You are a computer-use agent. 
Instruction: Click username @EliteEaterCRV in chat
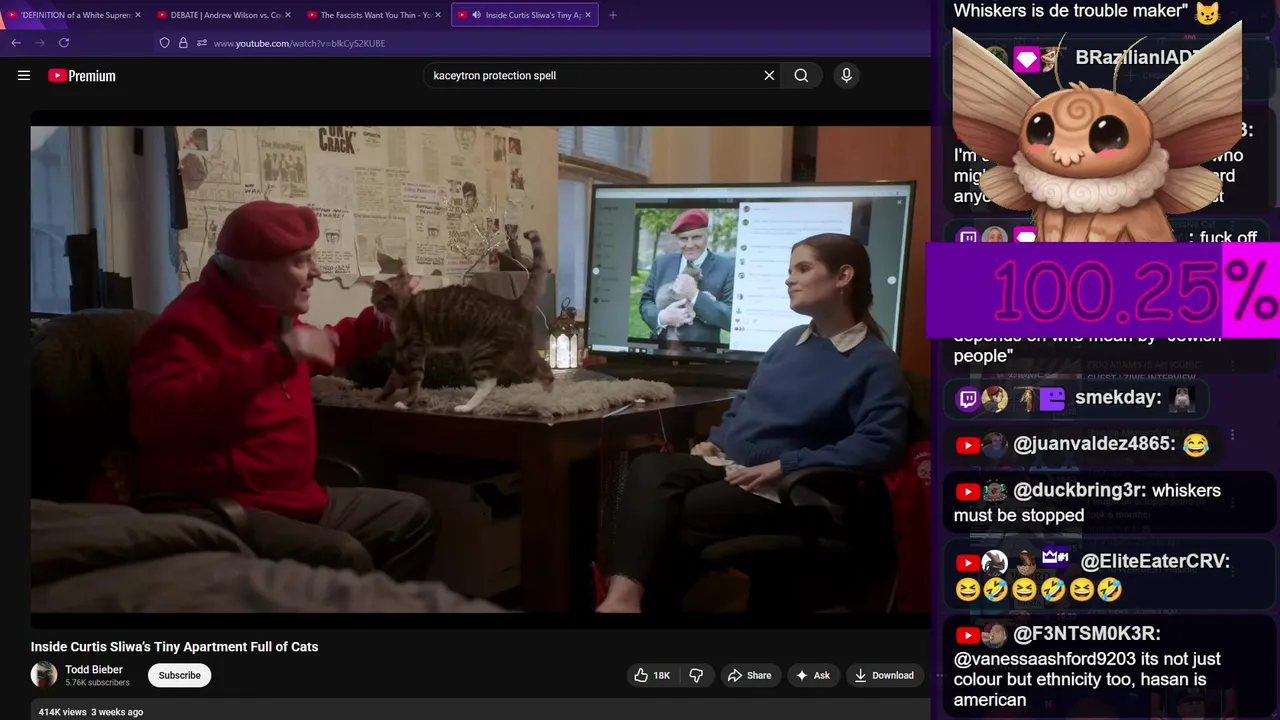click(x=1155, y=561)
